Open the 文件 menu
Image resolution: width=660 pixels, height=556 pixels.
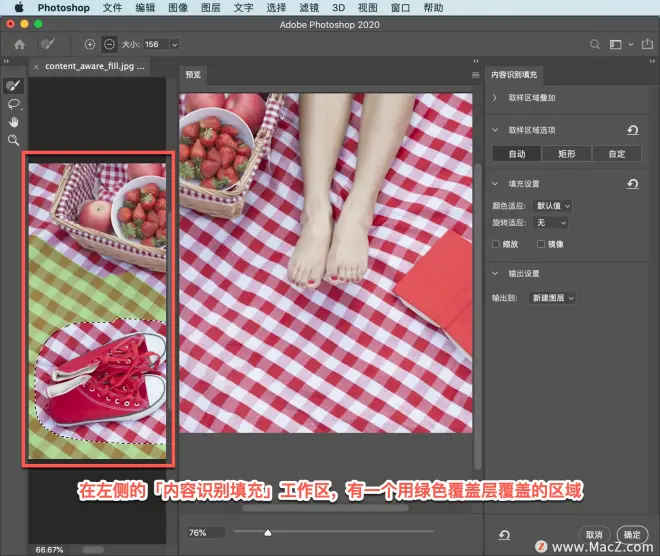[112, 8]
